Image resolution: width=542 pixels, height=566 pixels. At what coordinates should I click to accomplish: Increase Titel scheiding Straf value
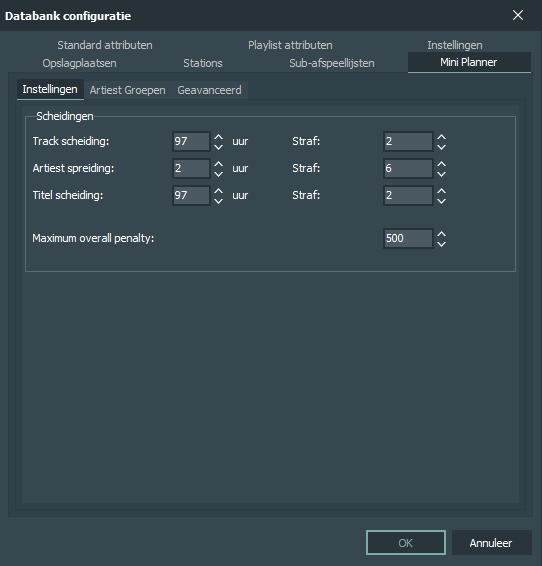point(441,191)
